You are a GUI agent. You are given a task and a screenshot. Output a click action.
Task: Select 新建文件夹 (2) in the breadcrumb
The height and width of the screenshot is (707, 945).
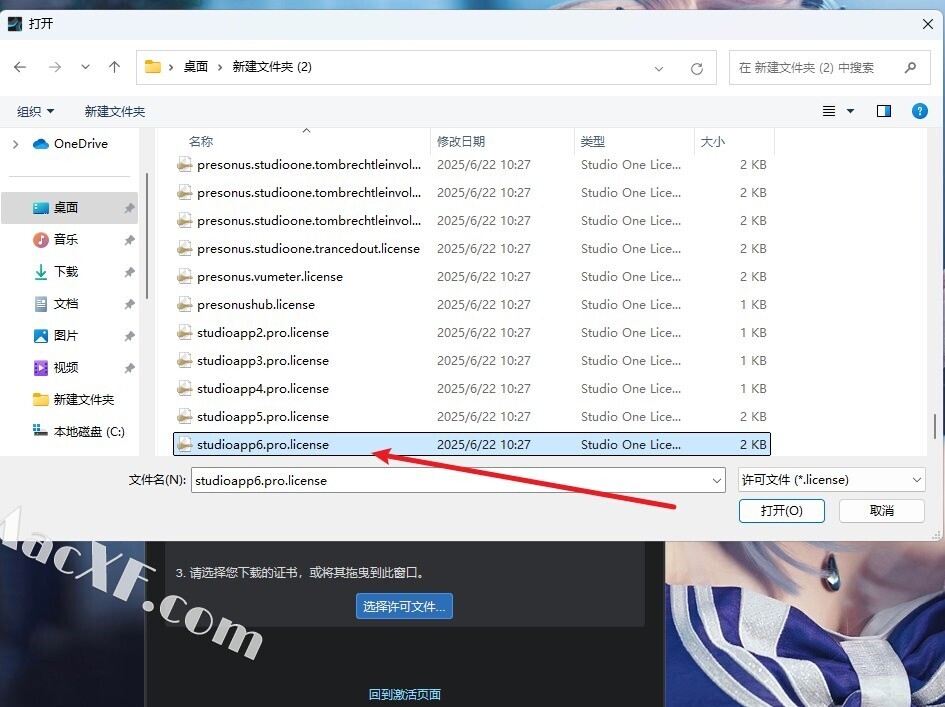[x=272, y=67]
